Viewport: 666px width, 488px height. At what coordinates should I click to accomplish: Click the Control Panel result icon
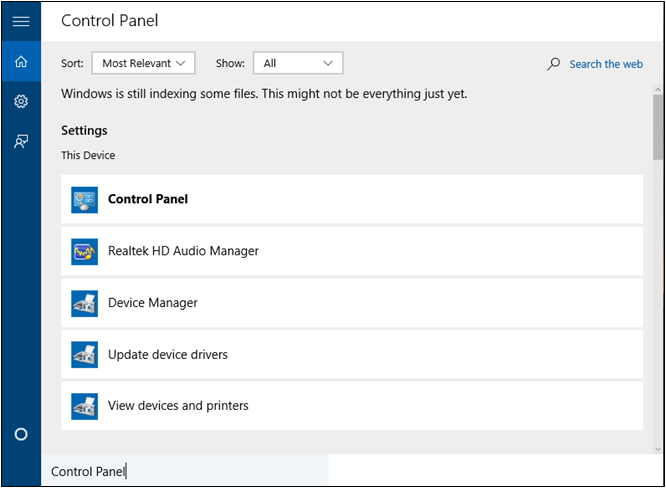point(85,199)
